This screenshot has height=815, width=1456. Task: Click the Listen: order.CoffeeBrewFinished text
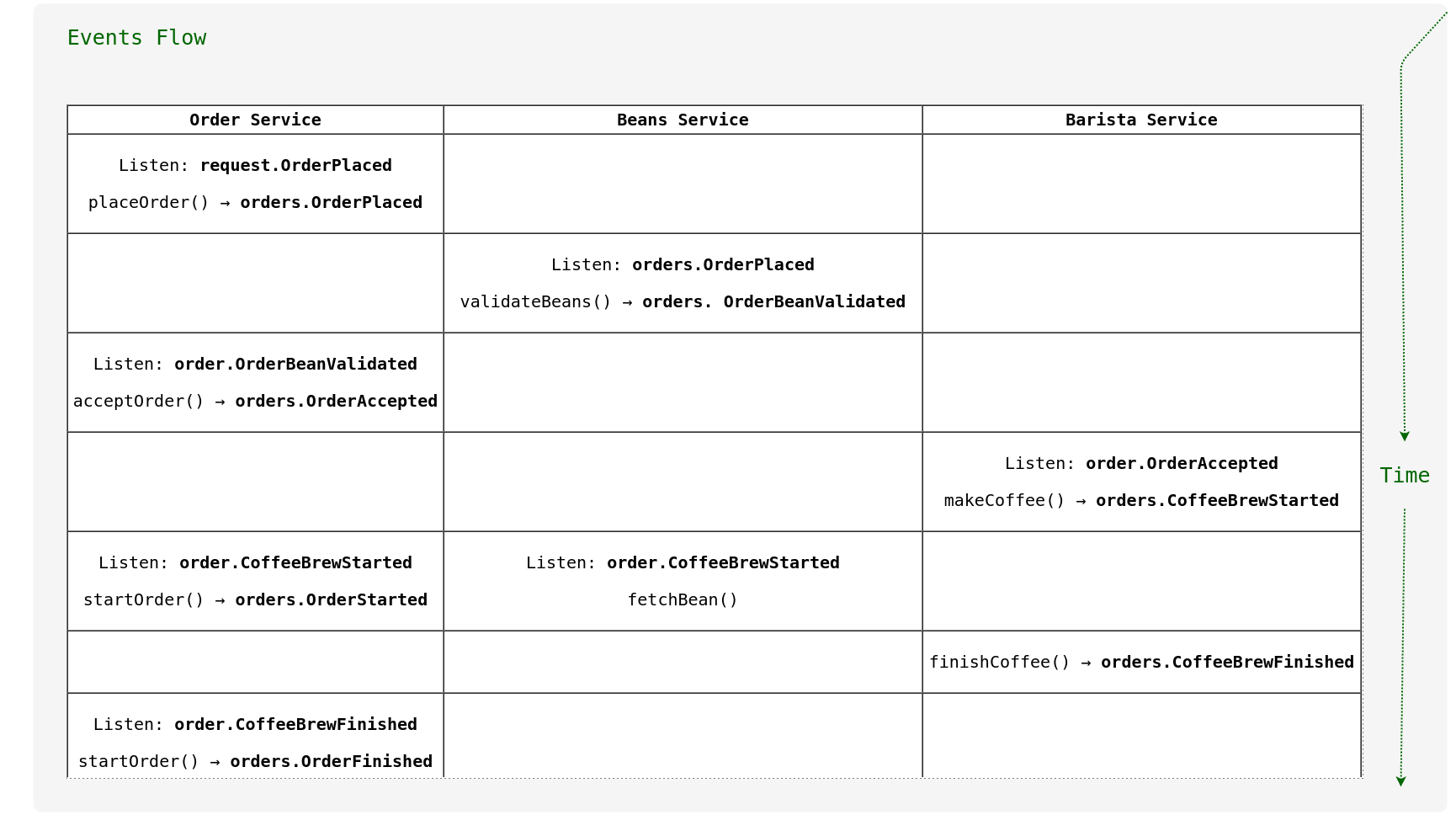pyautogui.click(x=255, y=724)
